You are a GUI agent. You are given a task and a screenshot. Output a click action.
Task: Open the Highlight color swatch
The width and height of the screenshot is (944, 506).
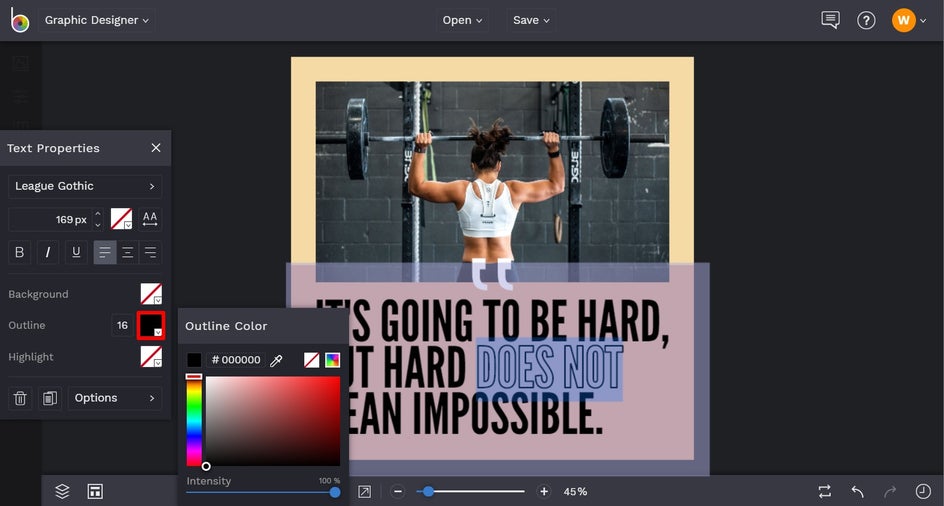point(151,357)
